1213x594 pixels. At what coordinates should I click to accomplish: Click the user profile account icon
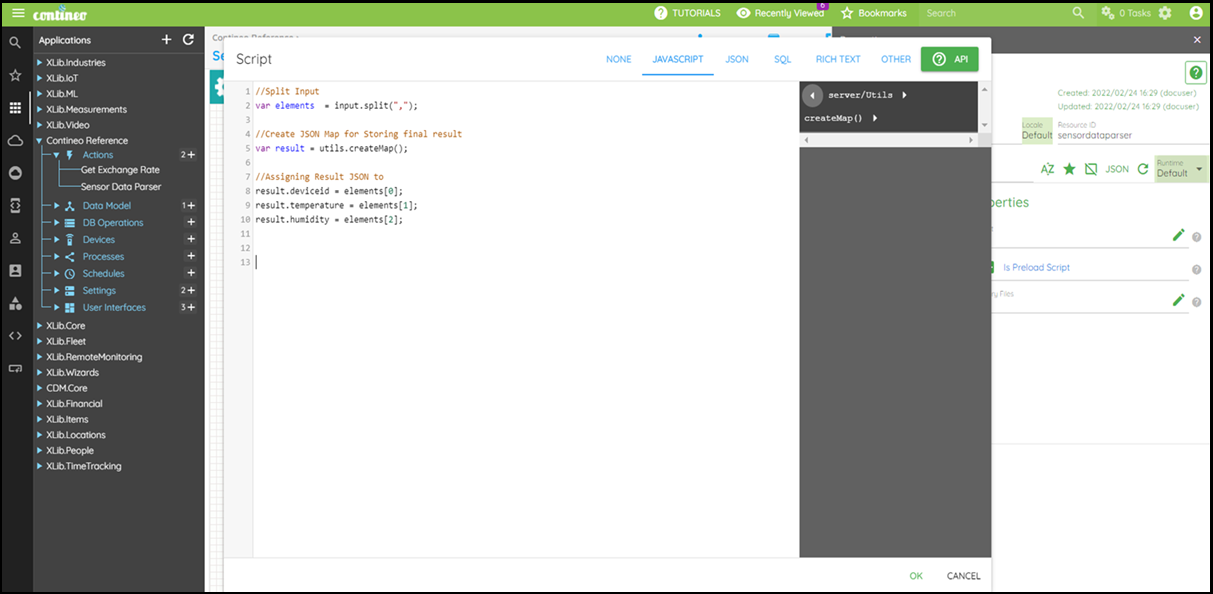(1197, 13)
